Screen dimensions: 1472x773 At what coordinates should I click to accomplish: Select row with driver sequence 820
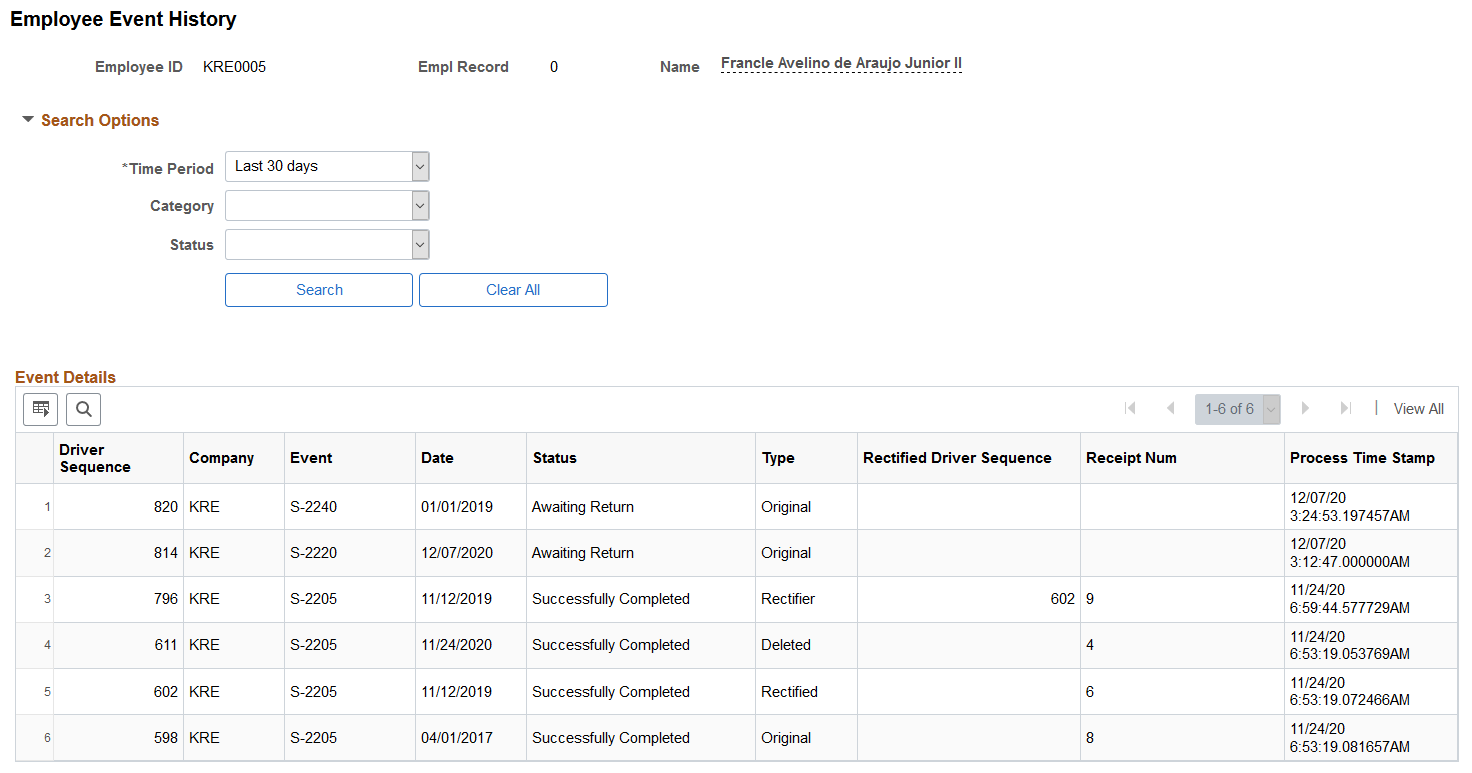[x=736, y=507]
